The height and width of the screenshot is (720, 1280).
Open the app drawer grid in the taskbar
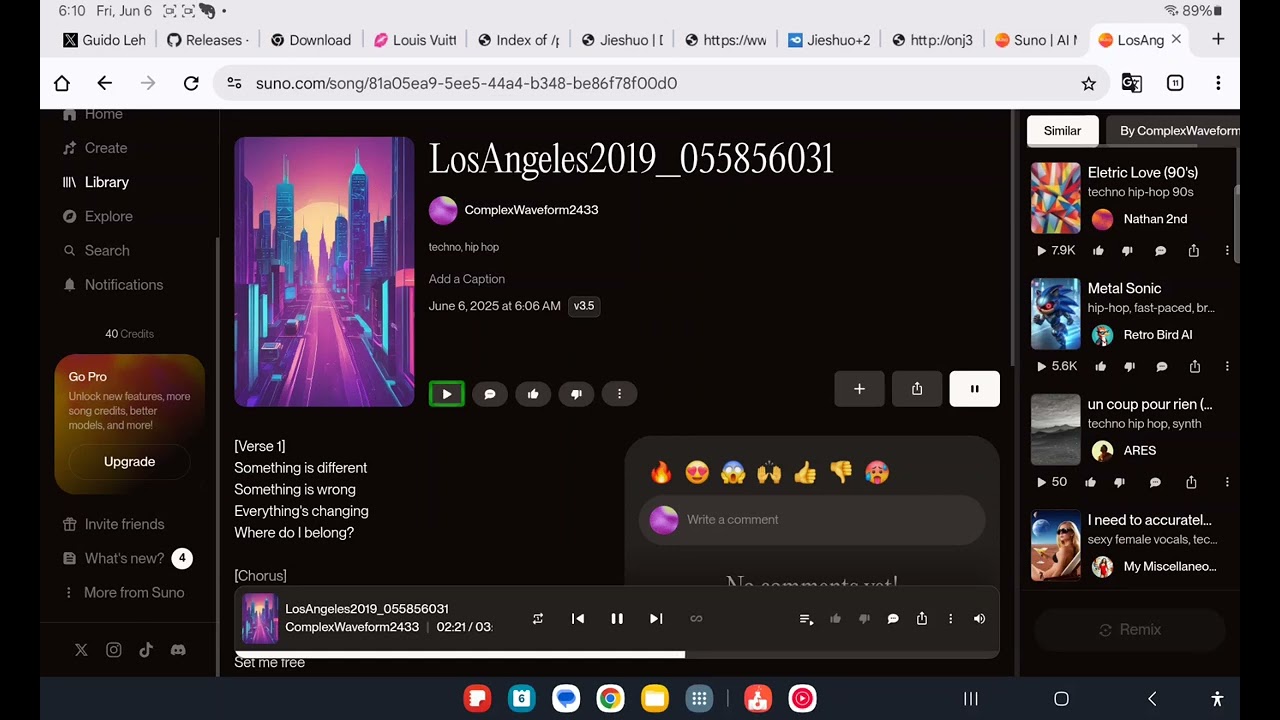[x=700, y=699]
